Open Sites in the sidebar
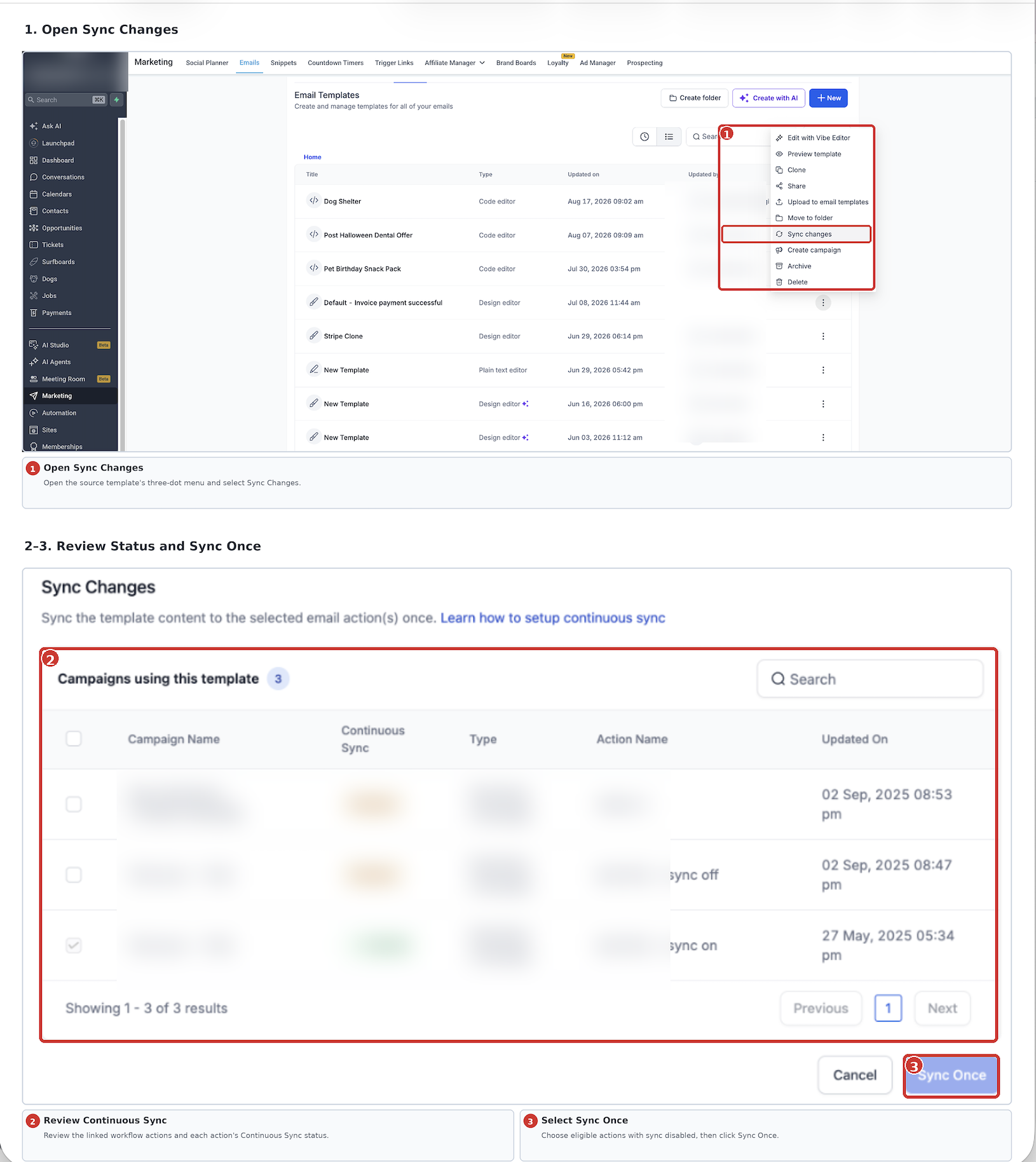 70,430
